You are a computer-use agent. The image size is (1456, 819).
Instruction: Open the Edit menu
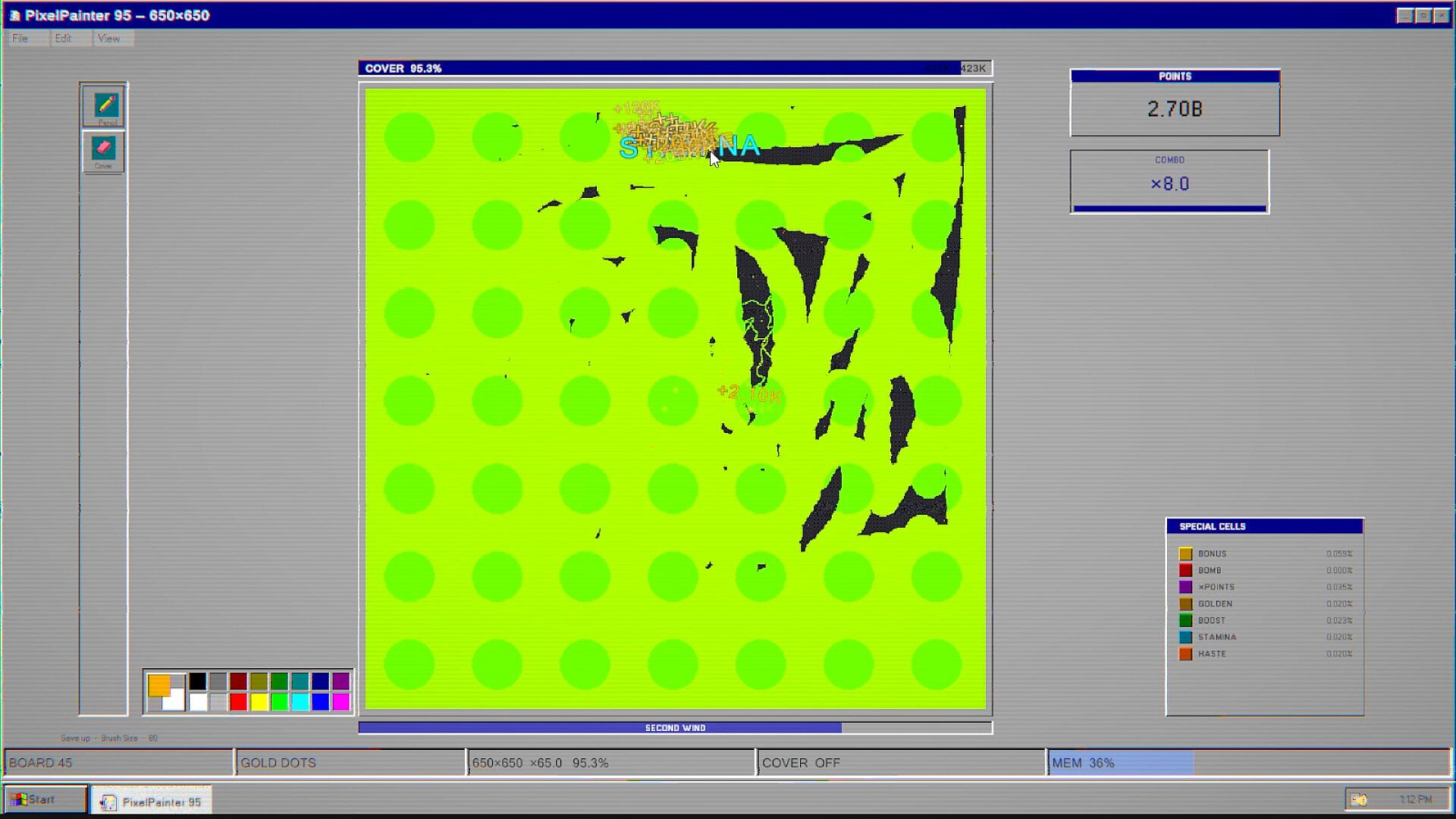coord(63,38)
